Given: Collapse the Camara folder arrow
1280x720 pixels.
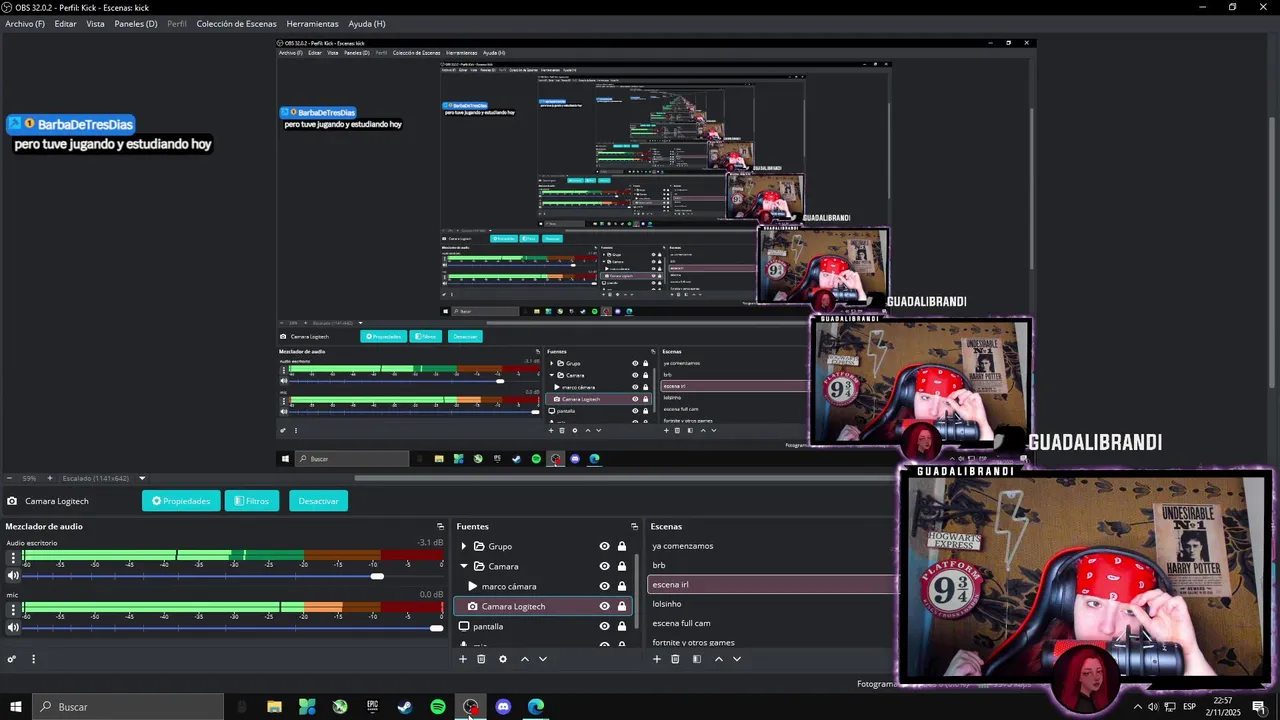Looking at the screenshot, I should pyautogui.click(x=463, y=566).
